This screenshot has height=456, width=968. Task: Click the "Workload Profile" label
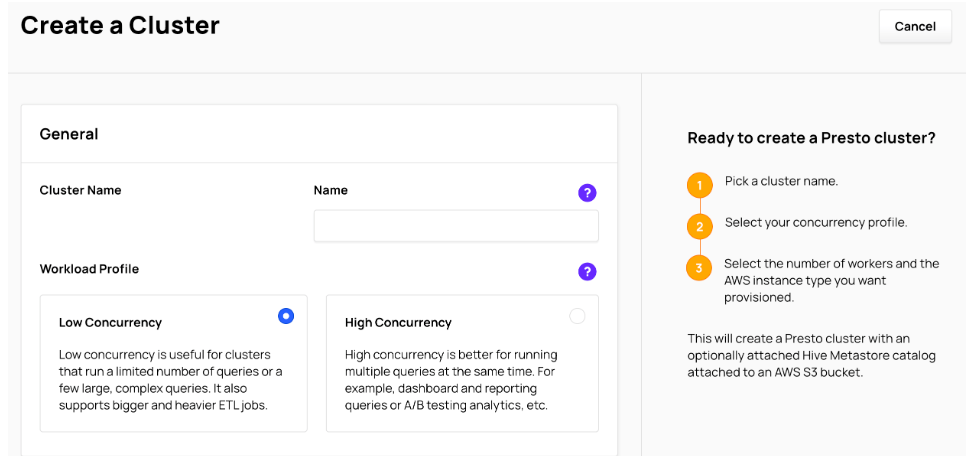(89, 269)
